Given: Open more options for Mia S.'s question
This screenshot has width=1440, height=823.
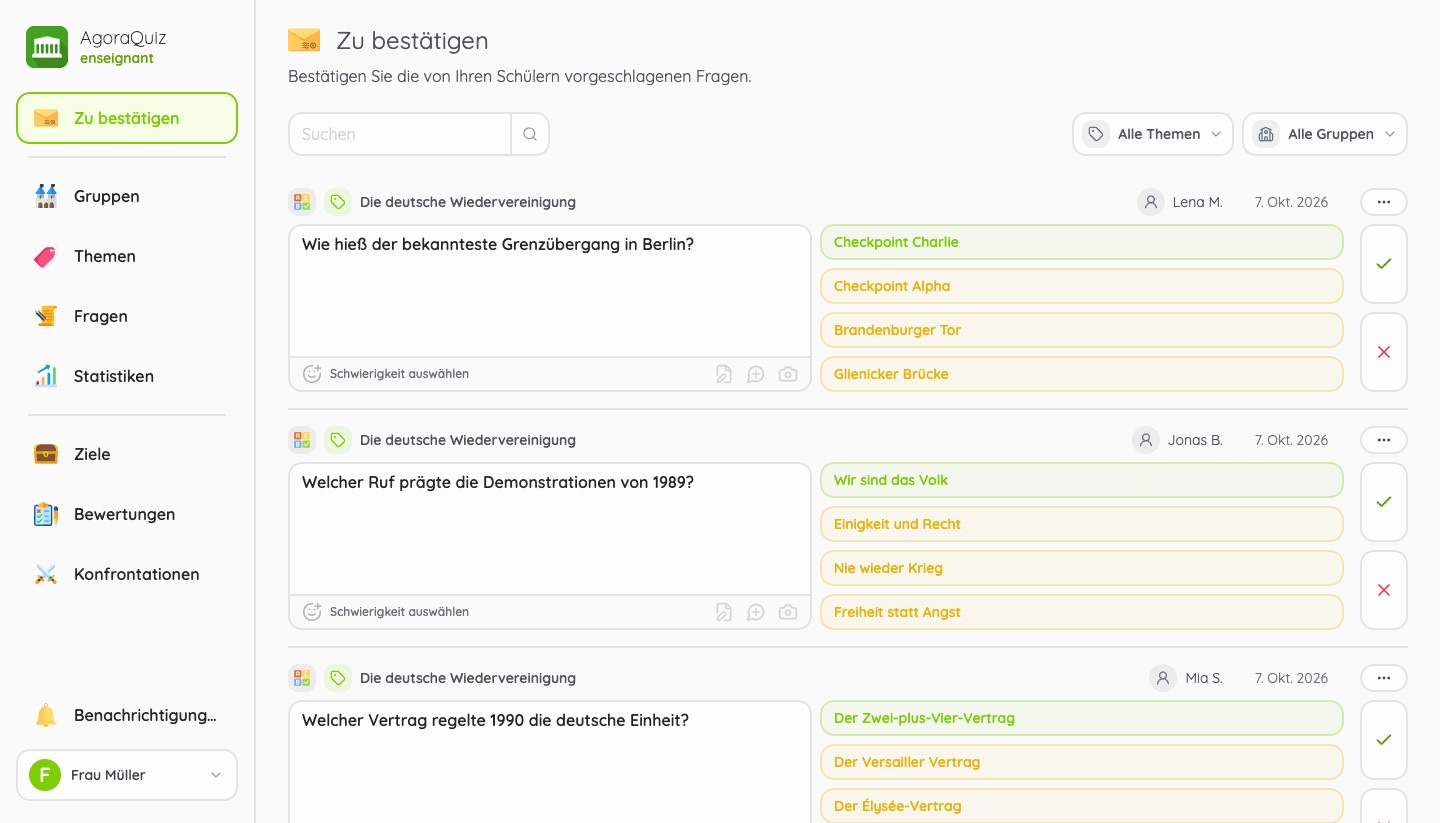Looking at the screenshot, I should 1384,678.
